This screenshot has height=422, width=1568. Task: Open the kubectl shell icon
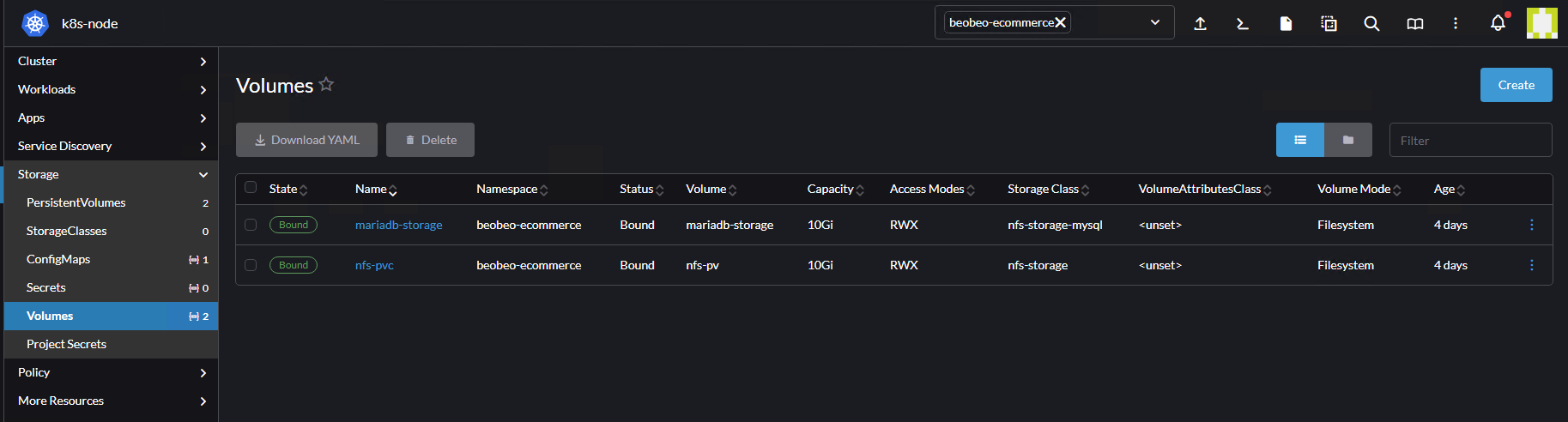pos(1242,23)
